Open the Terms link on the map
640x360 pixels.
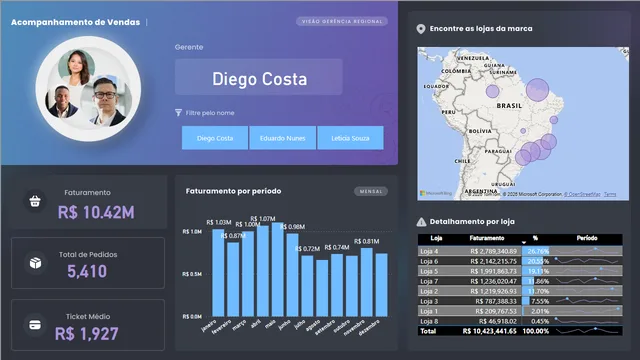coord(610,194)
